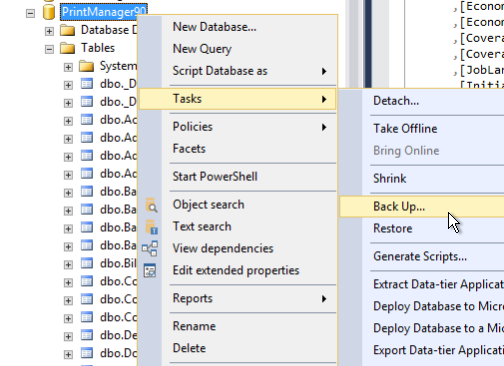Choose Shrink in Tasks submenu

click(422, 179)
